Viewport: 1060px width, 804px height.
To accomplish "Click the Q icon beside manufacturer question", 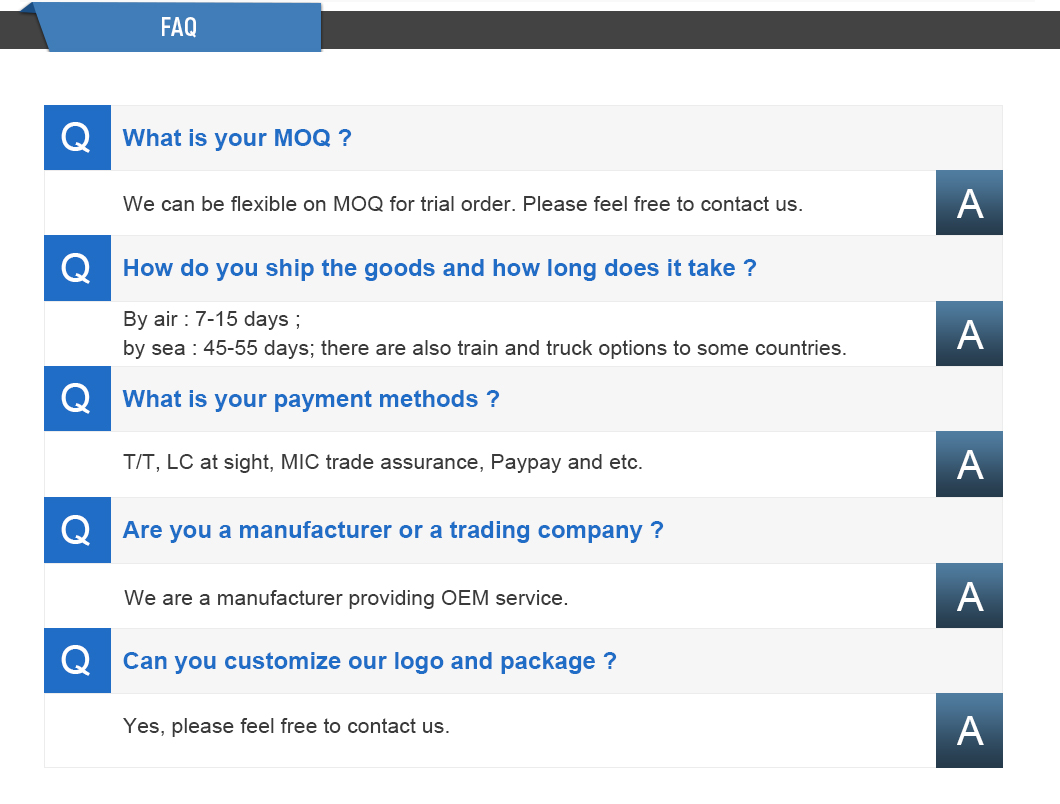I will (x=77, y=529).
